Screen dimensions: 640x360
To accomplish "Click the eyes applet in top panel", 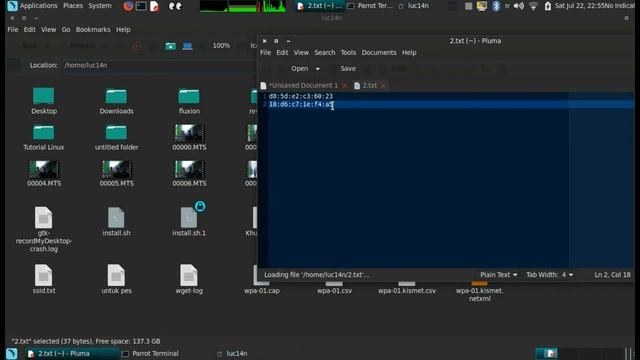I will [x=175, y=6].
